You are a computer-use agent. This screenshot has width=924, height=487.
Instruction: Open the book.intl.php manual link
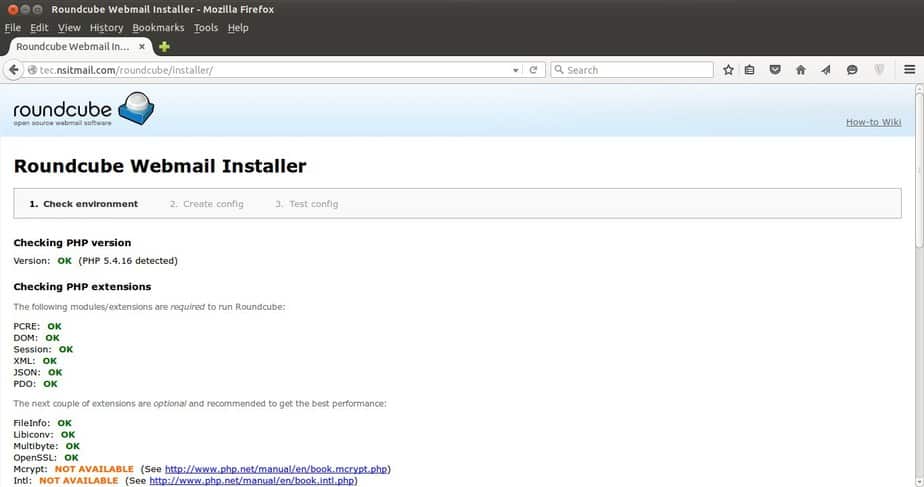coord(252,481)
